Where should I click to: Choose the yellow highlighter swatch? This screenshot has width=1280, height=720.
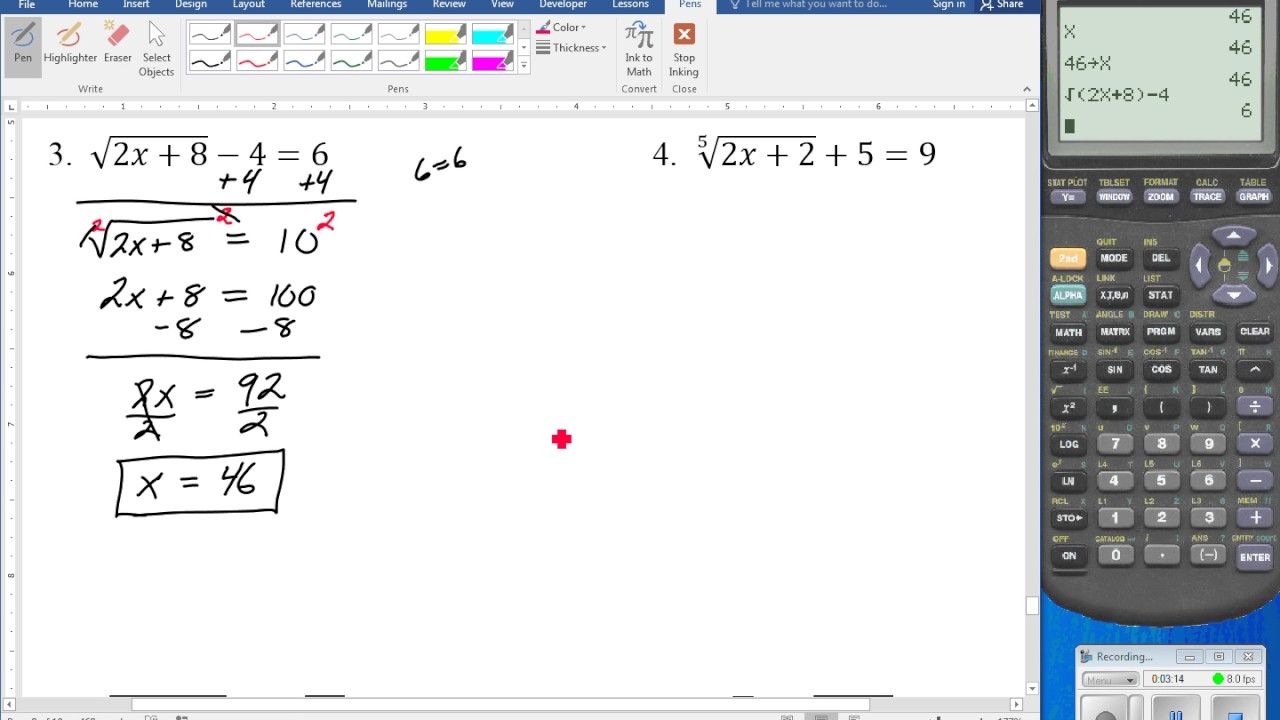pos(445,35)
